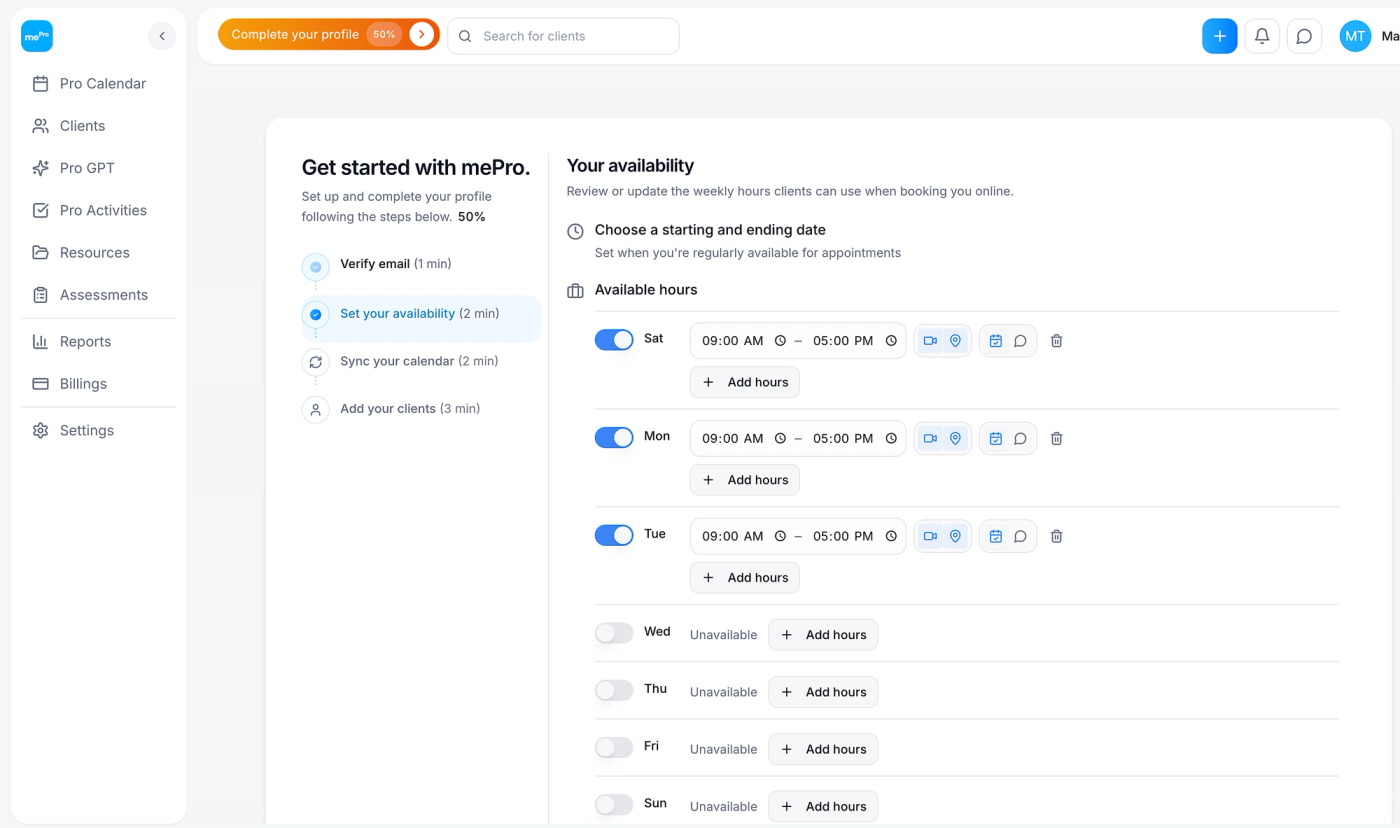Toggle video session option for Sat
This screenshot has width=1400, height=828.
[930, 341]
